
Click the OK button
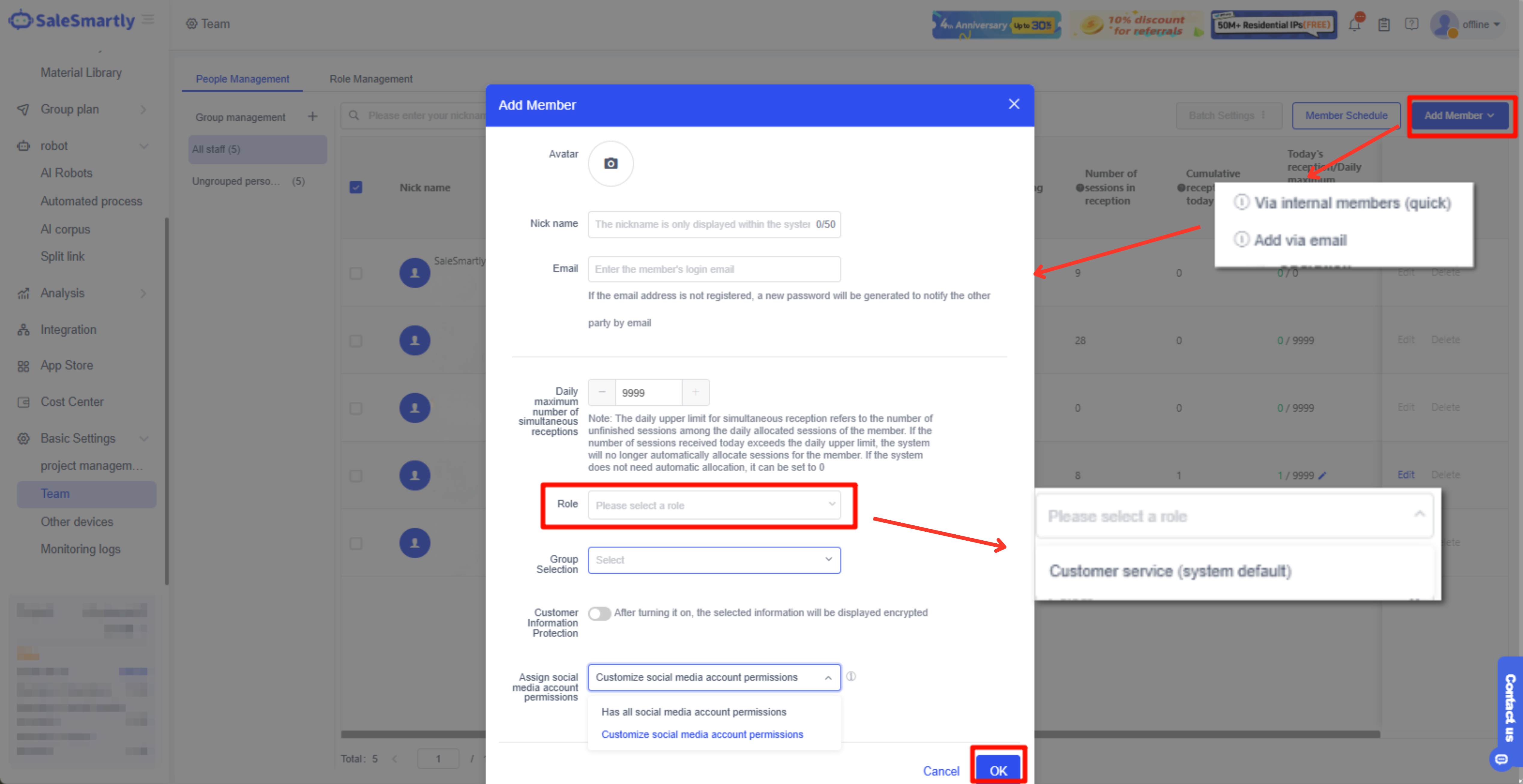[x=998, y=770]
